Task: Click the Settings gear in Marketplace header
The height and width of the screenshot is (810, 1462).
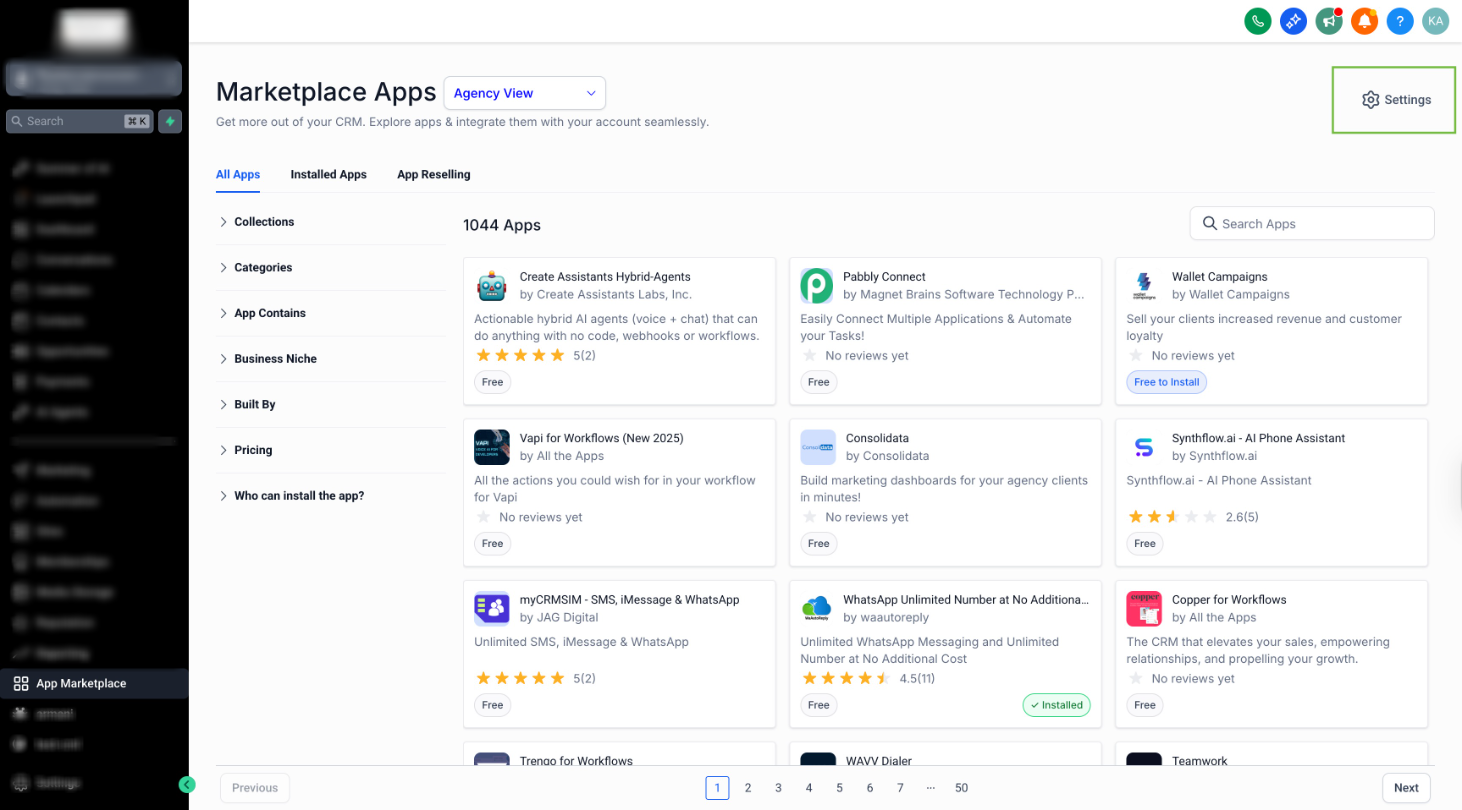Action: pyautogui.click(x=1396, y=100)
